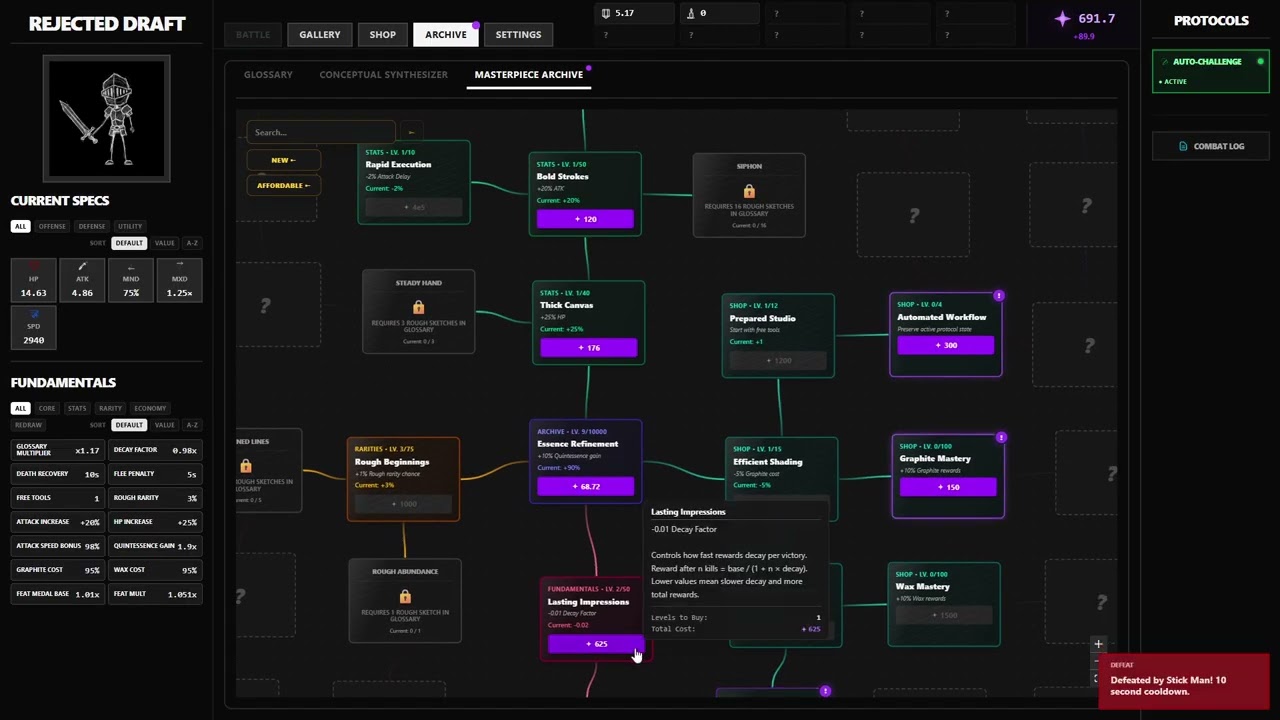
Task: Open the COMBAT LOG panel
Action: 1210,146
